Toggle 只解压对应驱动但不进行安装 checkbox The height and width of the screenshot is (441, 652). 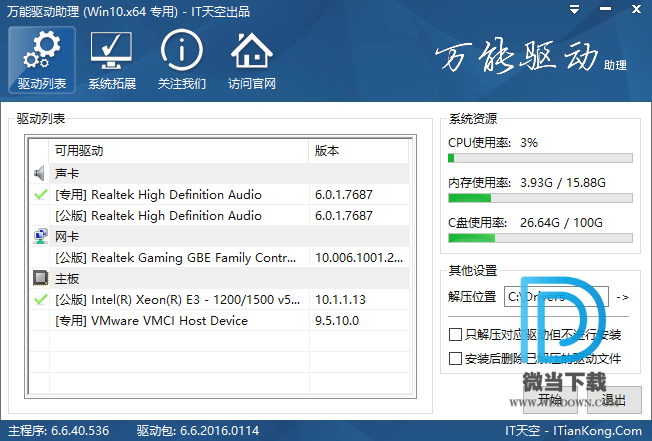click(455, 334)
